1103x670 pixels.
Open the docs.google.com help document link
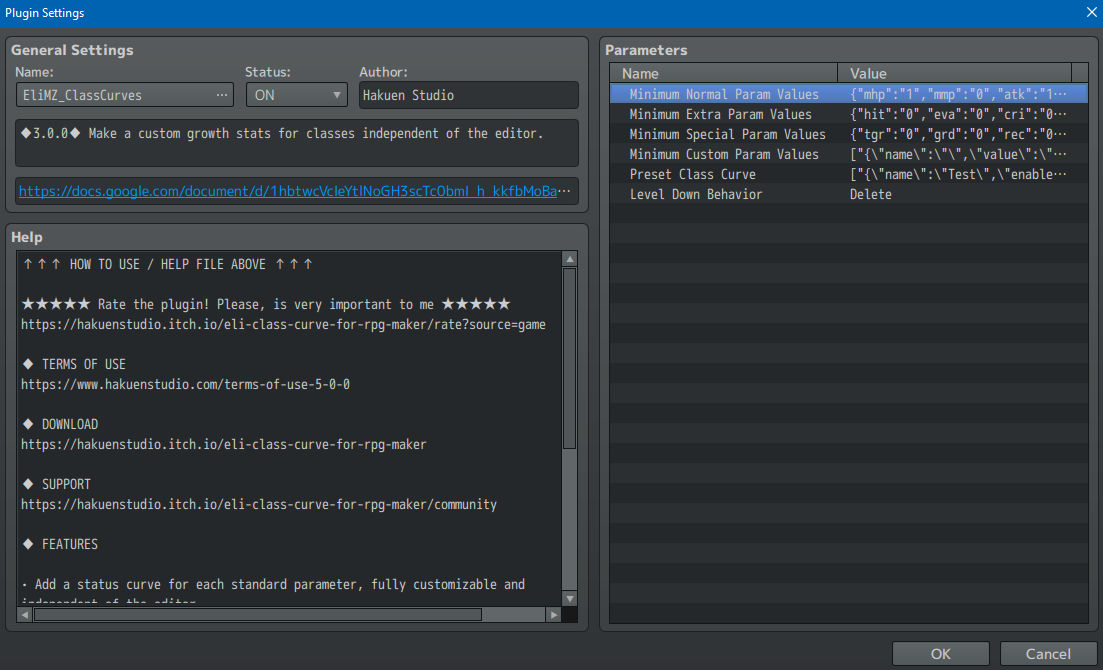click(288, 191)
